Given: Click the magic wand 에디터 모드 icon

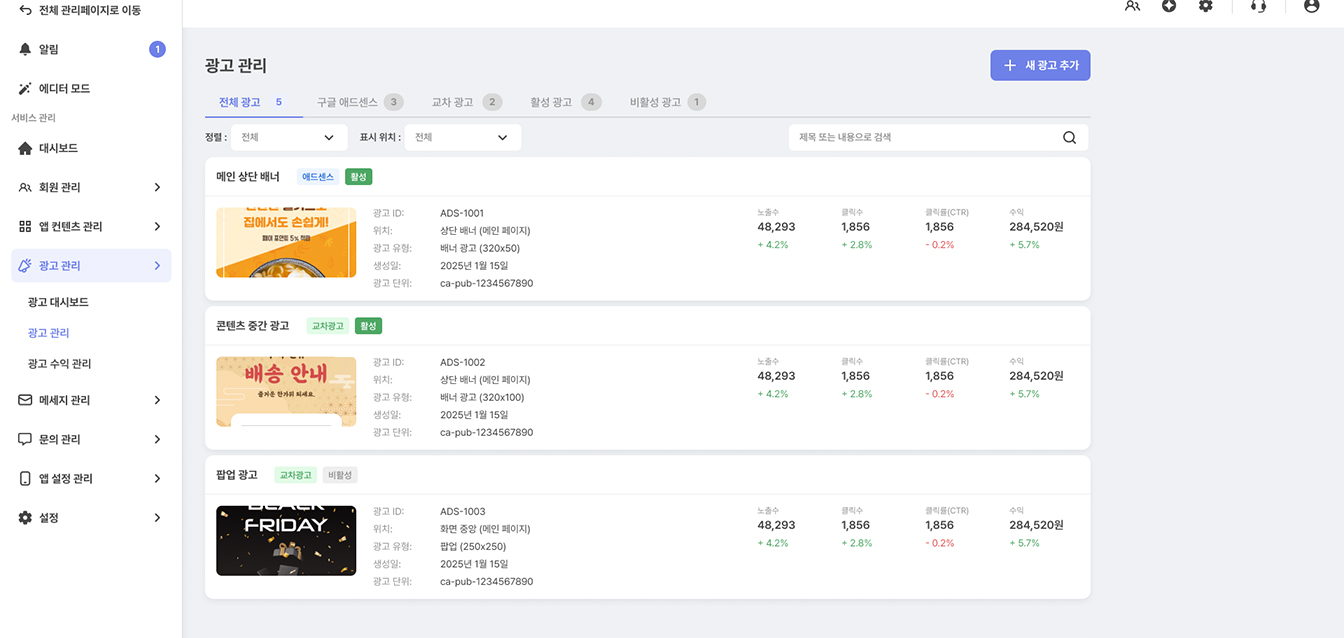Looking at the screenshot, I should click(25, 89).
